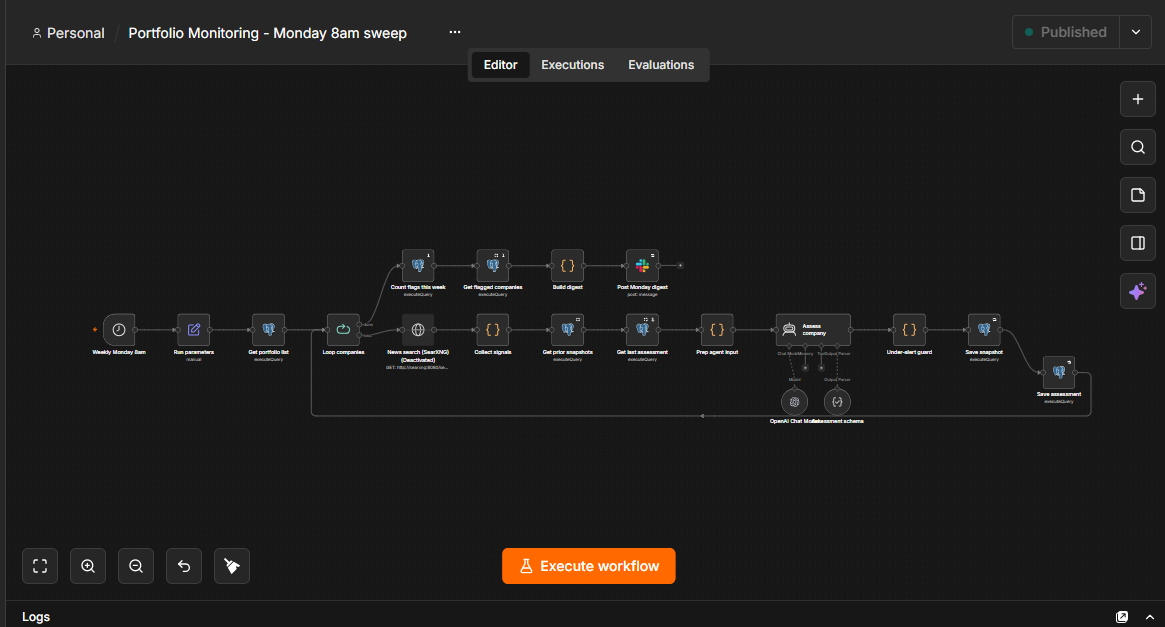Zoom out of the canvas
Viewport: 1165px width, 627px height.
(136, 566)
